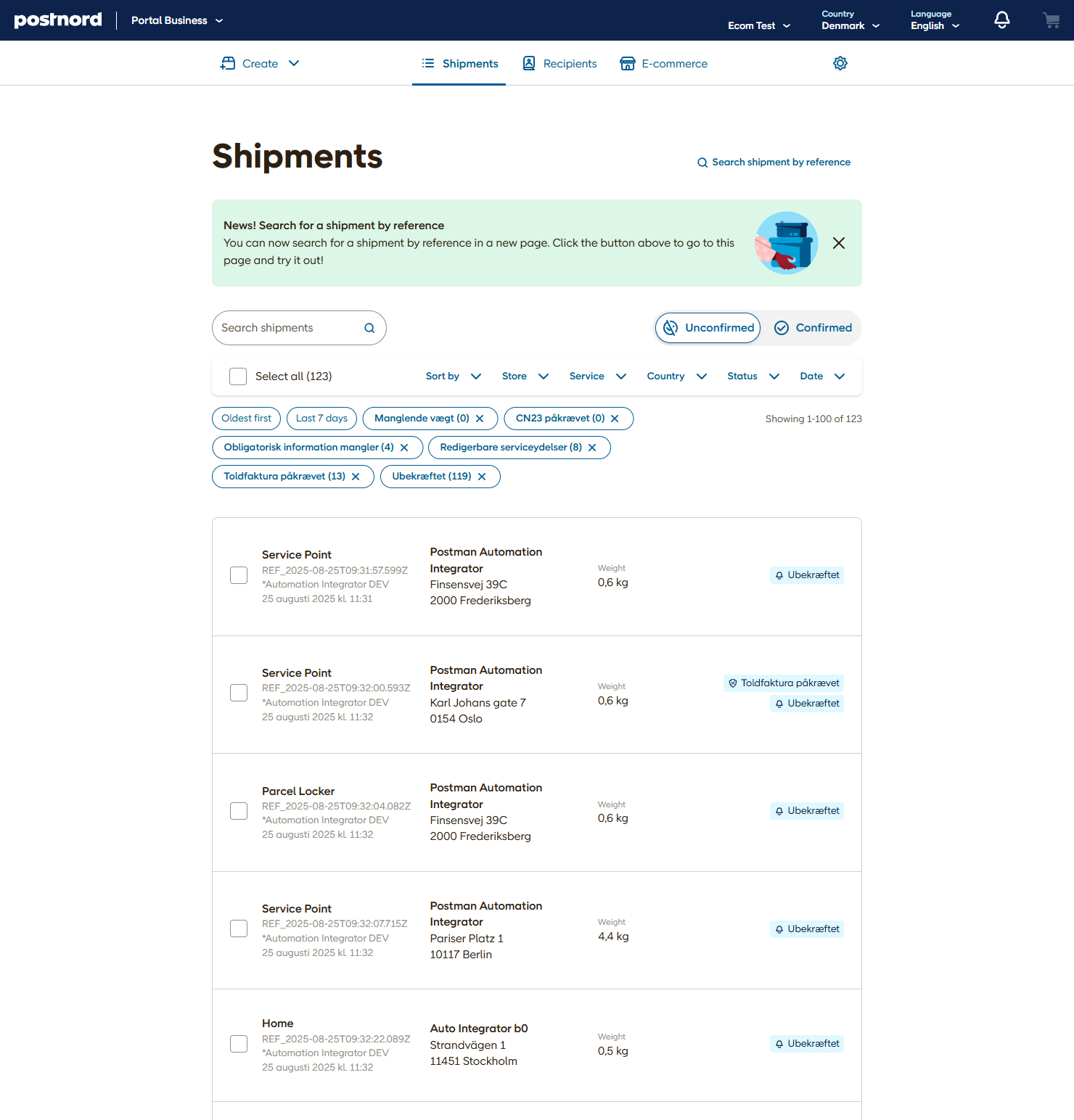1074x1120 pixels.
Task: Open the Create menu item
Action: (260, 63)
